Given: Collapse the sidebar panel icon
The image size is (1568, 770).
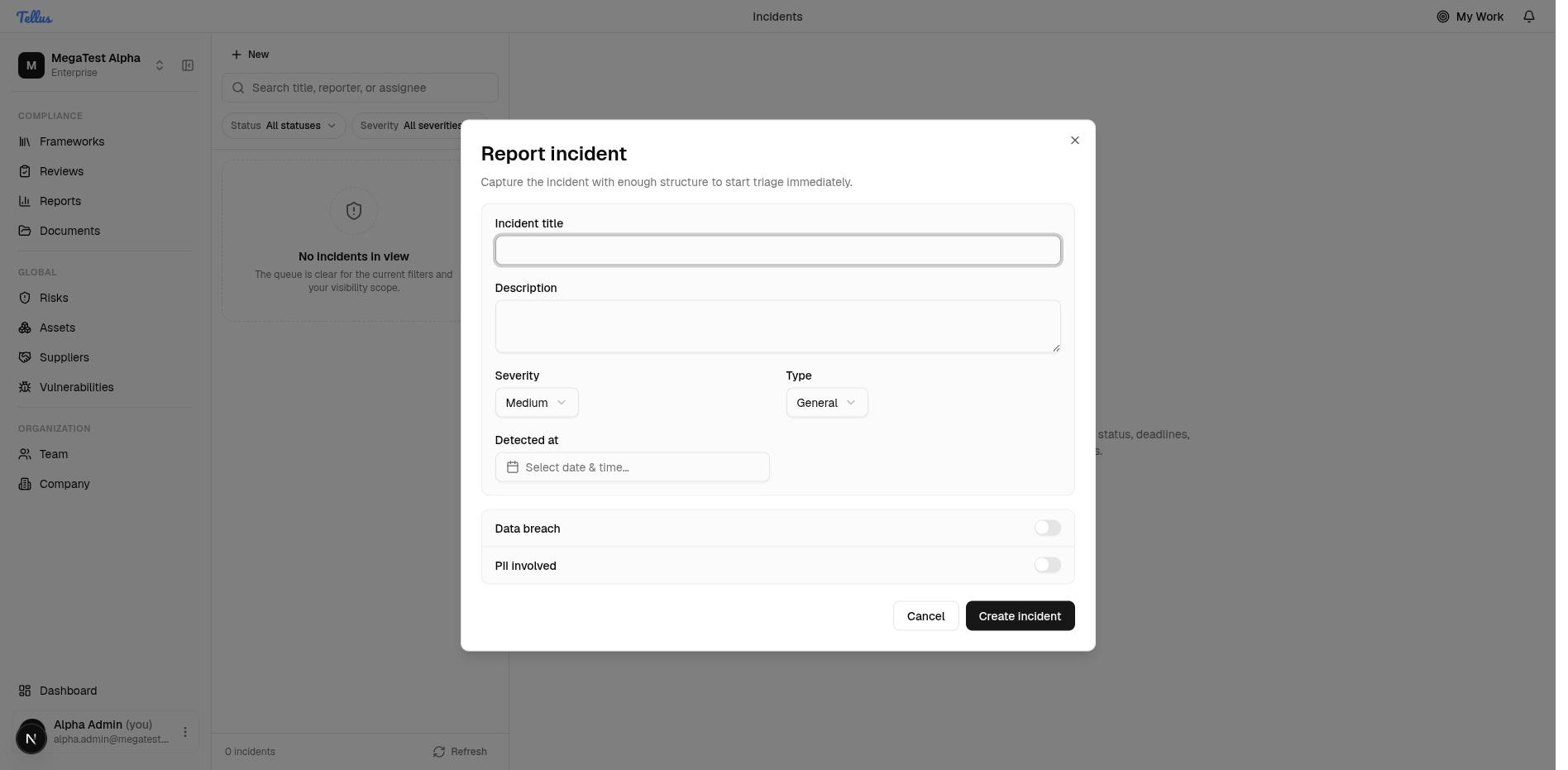Looking at the screenshot, I should click(188, 65).
